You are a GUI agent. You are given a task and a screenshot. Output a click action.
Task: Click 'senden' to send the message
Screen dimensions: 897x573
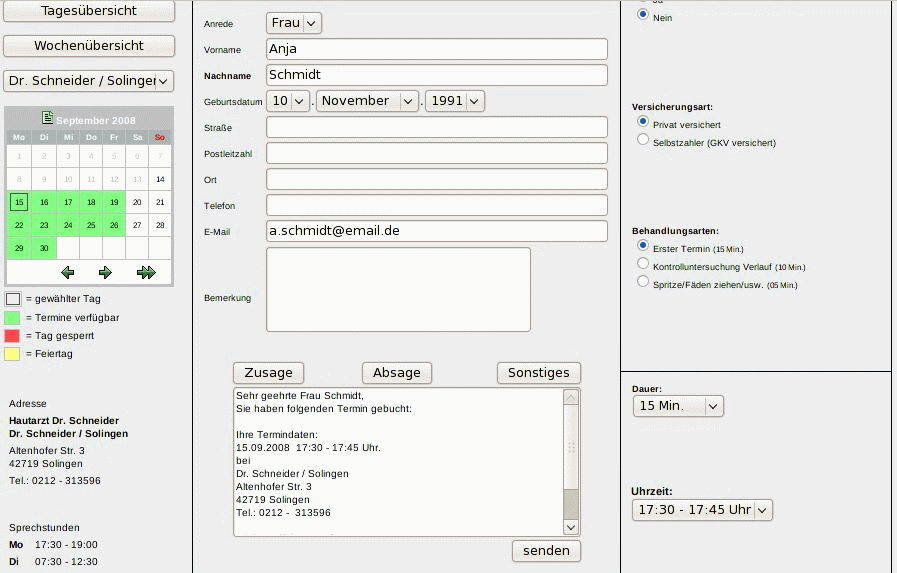(x=546, y=551)
